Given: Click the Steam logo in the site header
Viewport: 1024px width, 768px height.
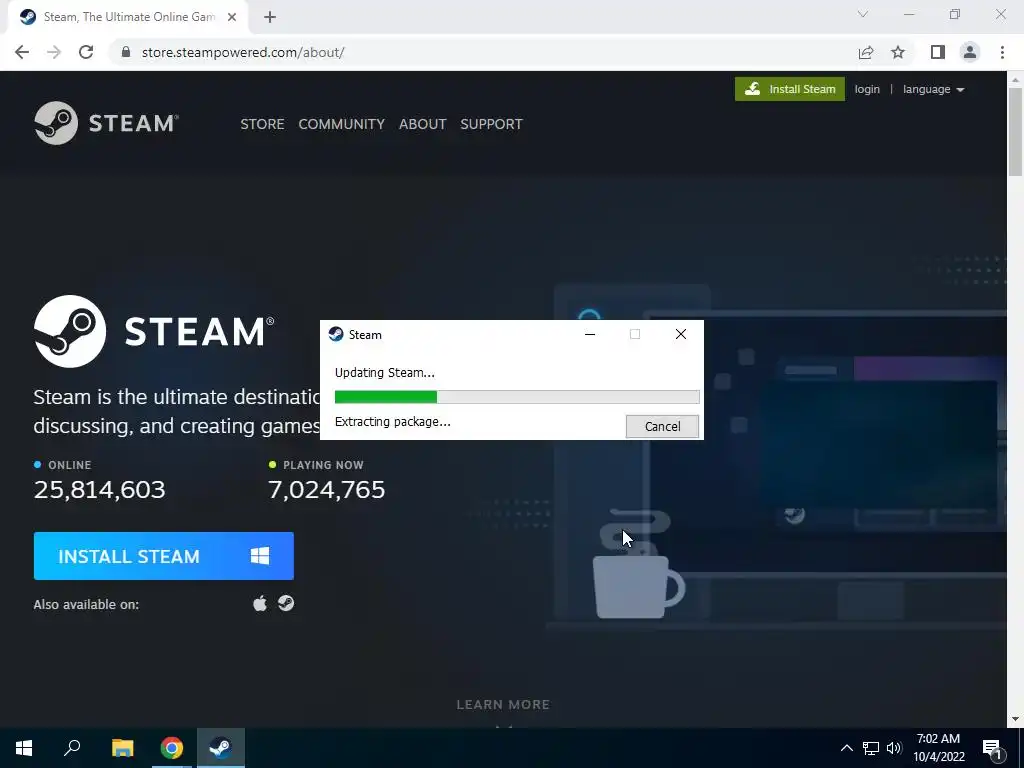Looking at the screenshot, I should tap(106, 123).
